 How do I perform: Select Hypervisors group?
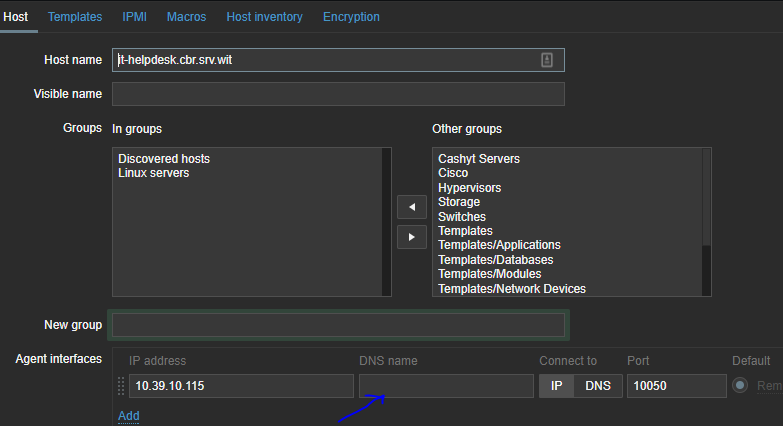click(x=469, y=188)
